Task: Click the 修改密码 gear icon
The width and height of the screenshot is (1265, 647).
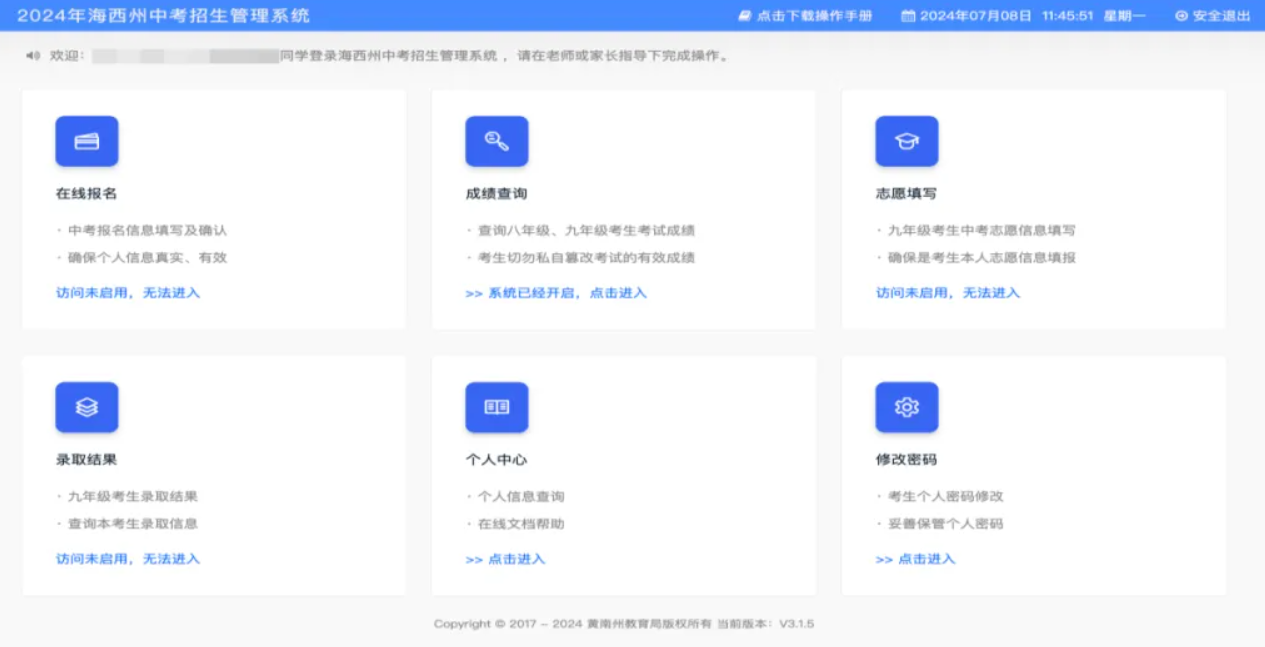Action: (907, 407)
